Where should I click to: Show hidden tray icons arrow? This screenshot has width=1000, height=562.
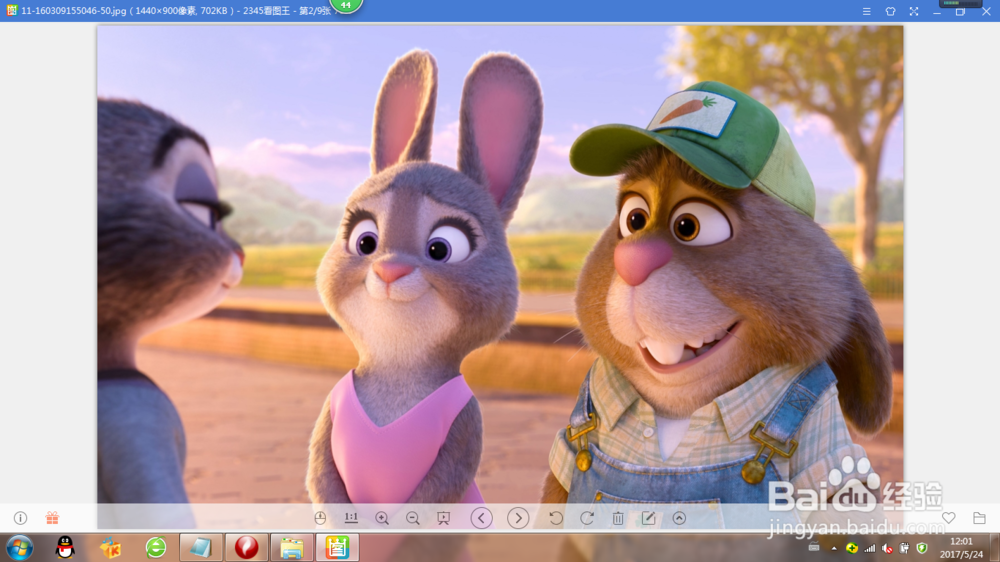tap(834, 548)
